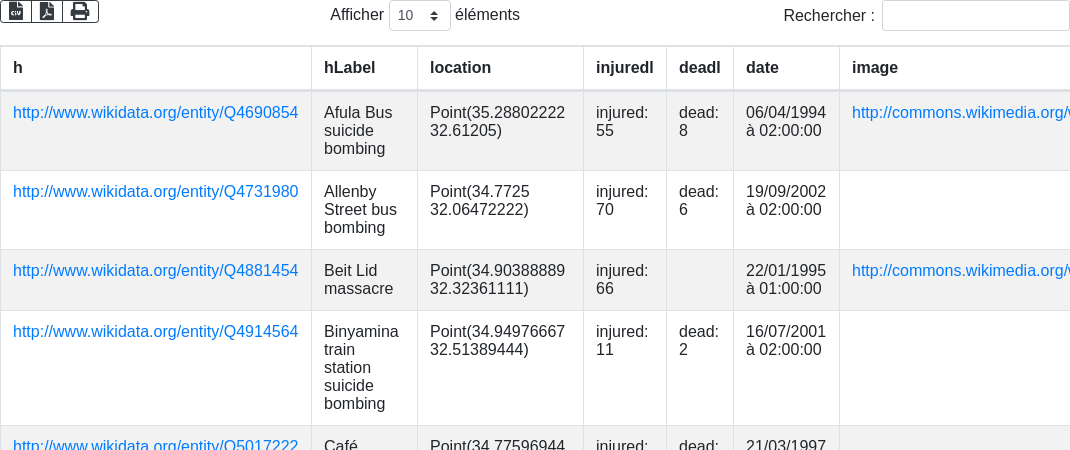Sort by the injuredl column header
Viewport: 1070px width, 450px height.
click(x=624, y=68)
